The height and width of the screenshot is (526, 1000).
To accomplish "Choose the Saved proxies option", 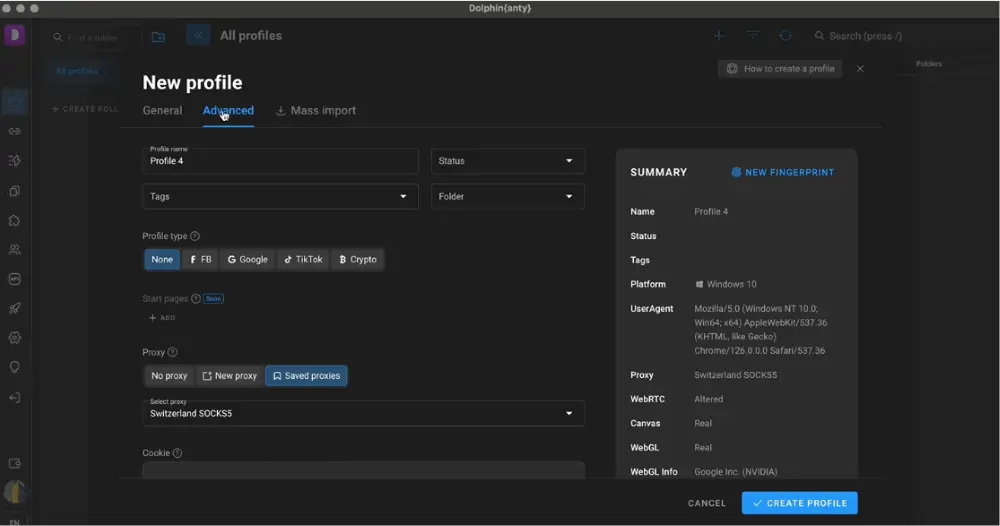I will [x=306, y=376].
